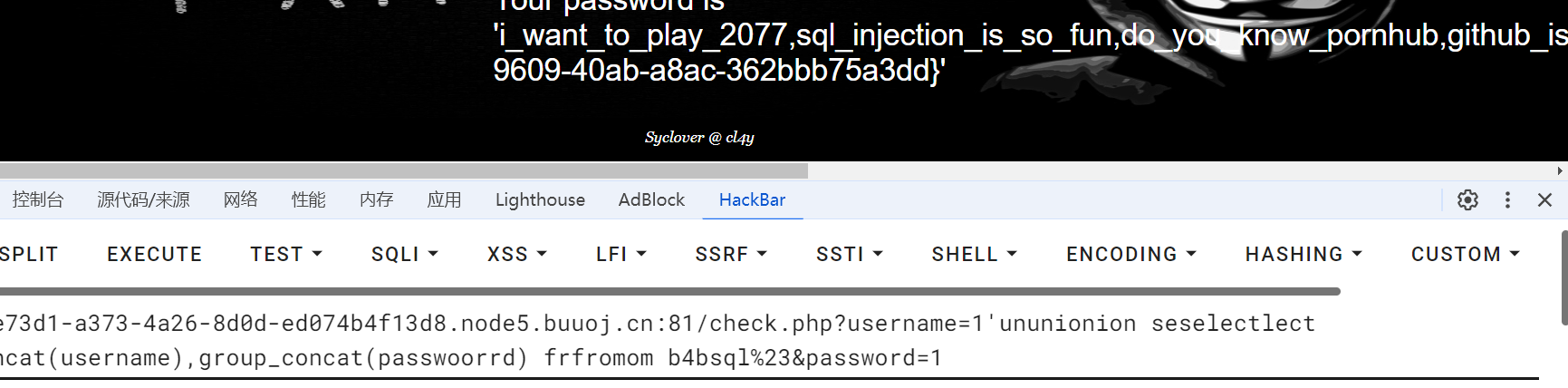Open the 控制台 console tab
Screen dimensions: 1568x388
pos(38,200)
